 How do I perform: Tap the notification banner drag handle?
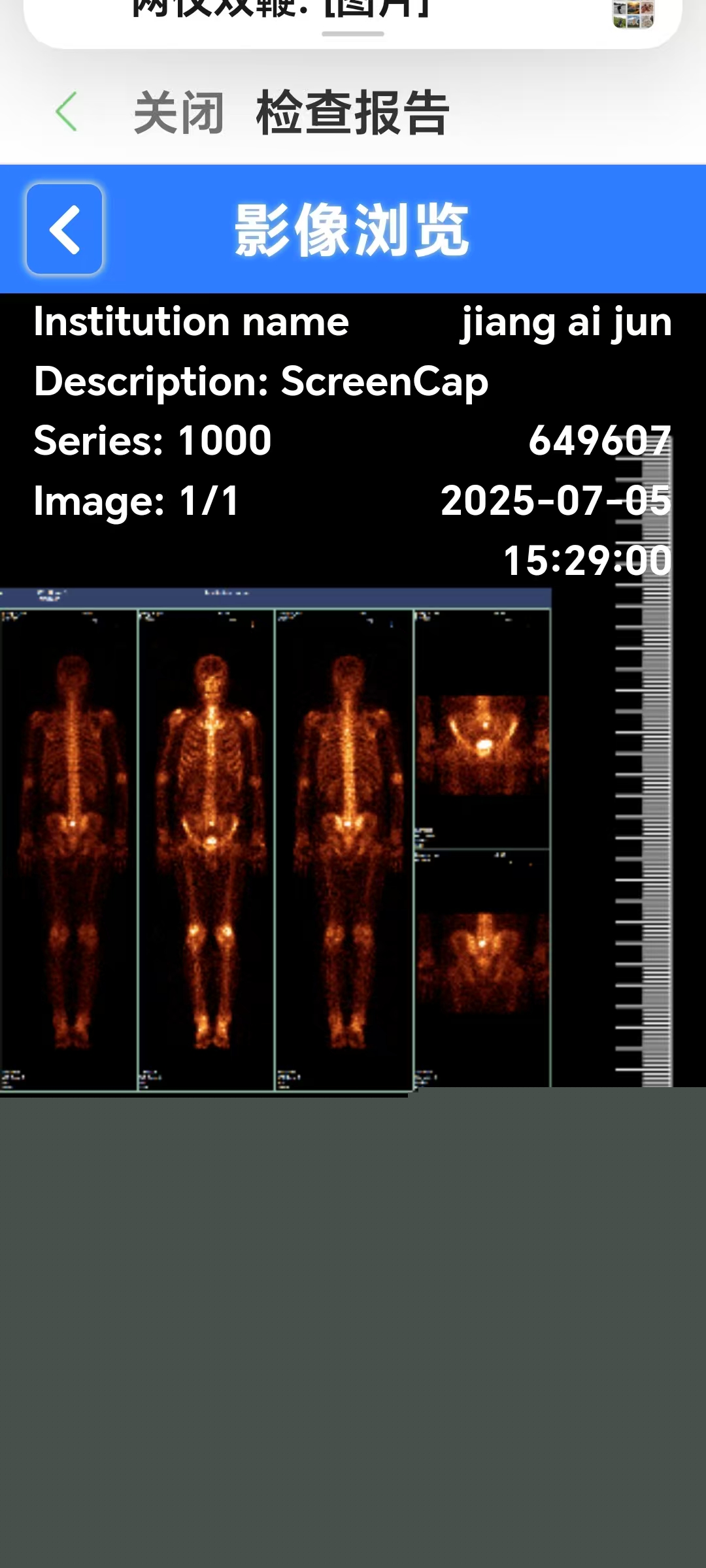[352, 34]
